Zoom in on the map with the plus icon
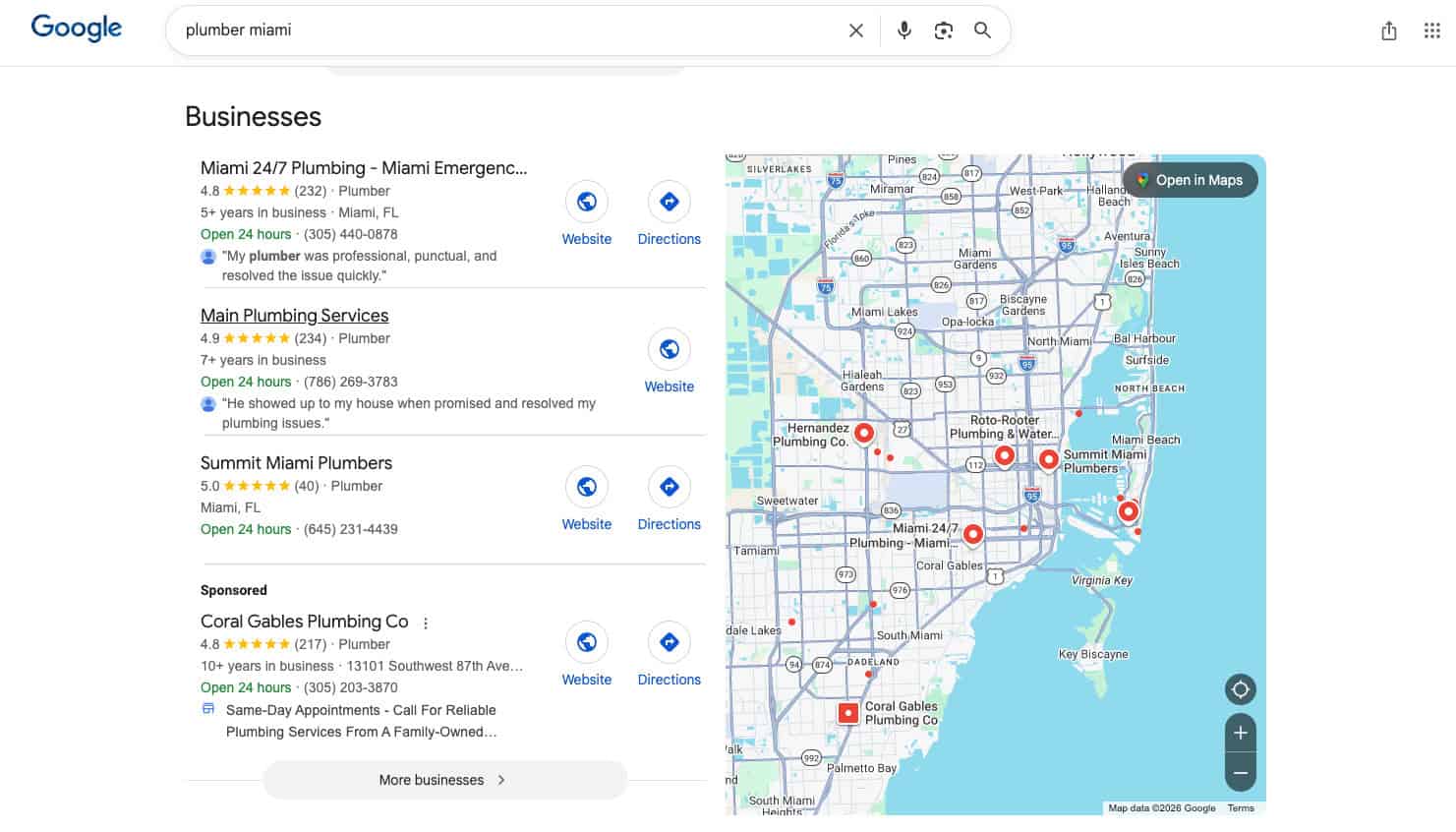The height and width of the screenshot is (832, 1456). click(x=1240, y=732)
